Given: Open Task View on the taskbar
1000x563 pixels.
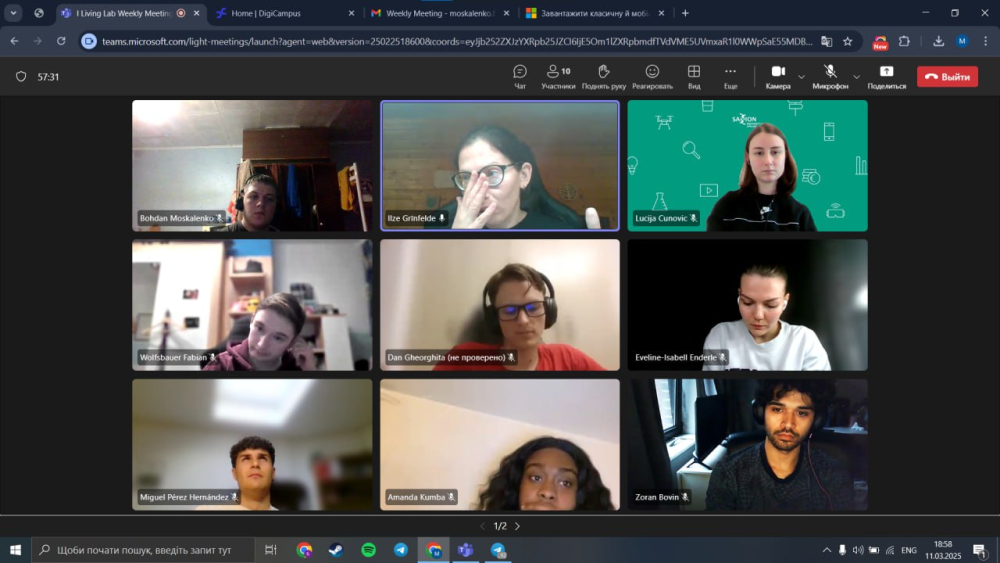Looking at the screenshot, I should [x=270, y=550].
